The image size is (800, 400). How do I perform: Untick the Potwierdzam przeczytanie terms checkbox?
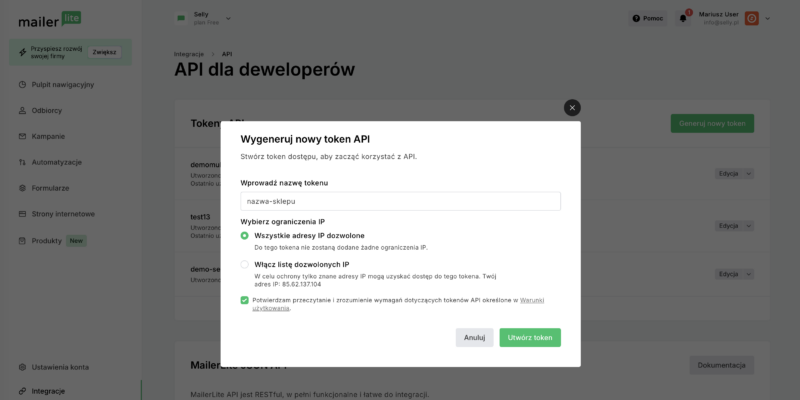244,300
